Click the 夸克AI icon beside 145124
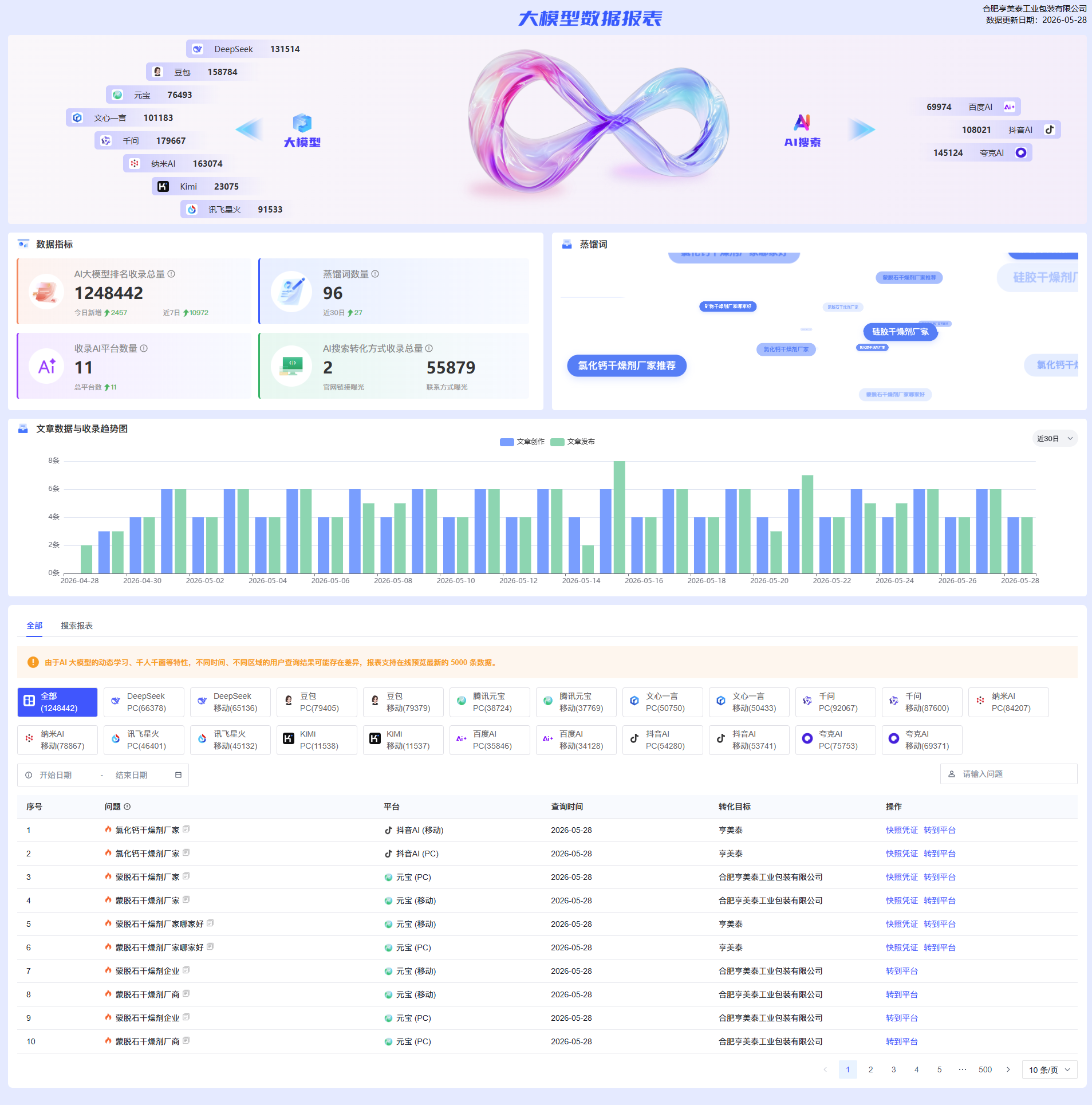 (x=1020, y=153)
